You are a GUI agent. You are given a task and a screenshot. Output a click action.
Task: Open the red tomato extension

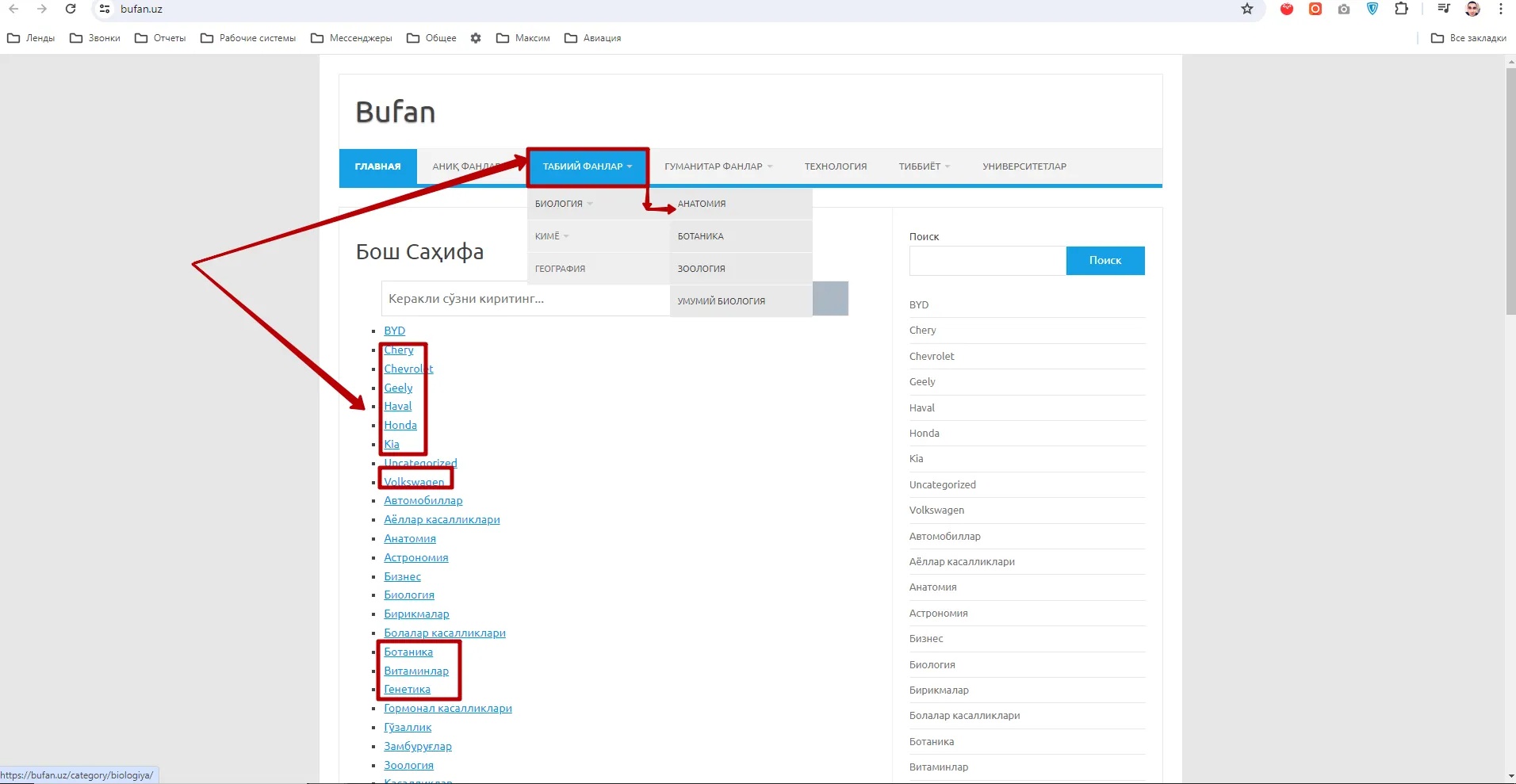pyautogui.click(x=1287, y=9)
